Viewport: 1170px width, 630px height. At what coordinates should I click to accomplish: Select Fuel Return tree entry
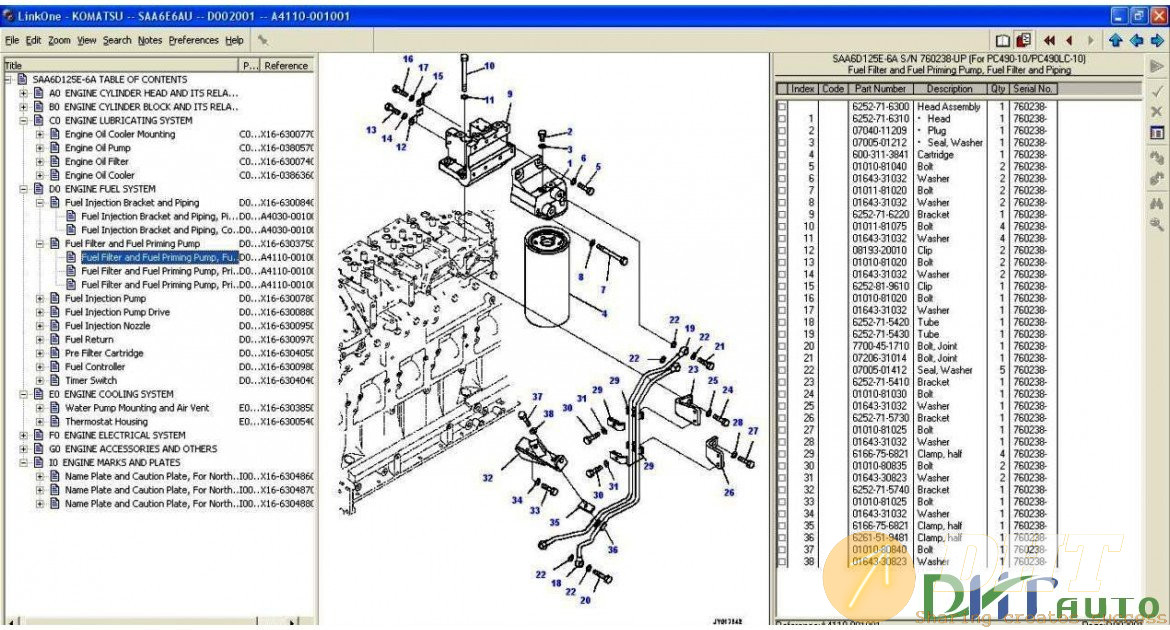89,340
